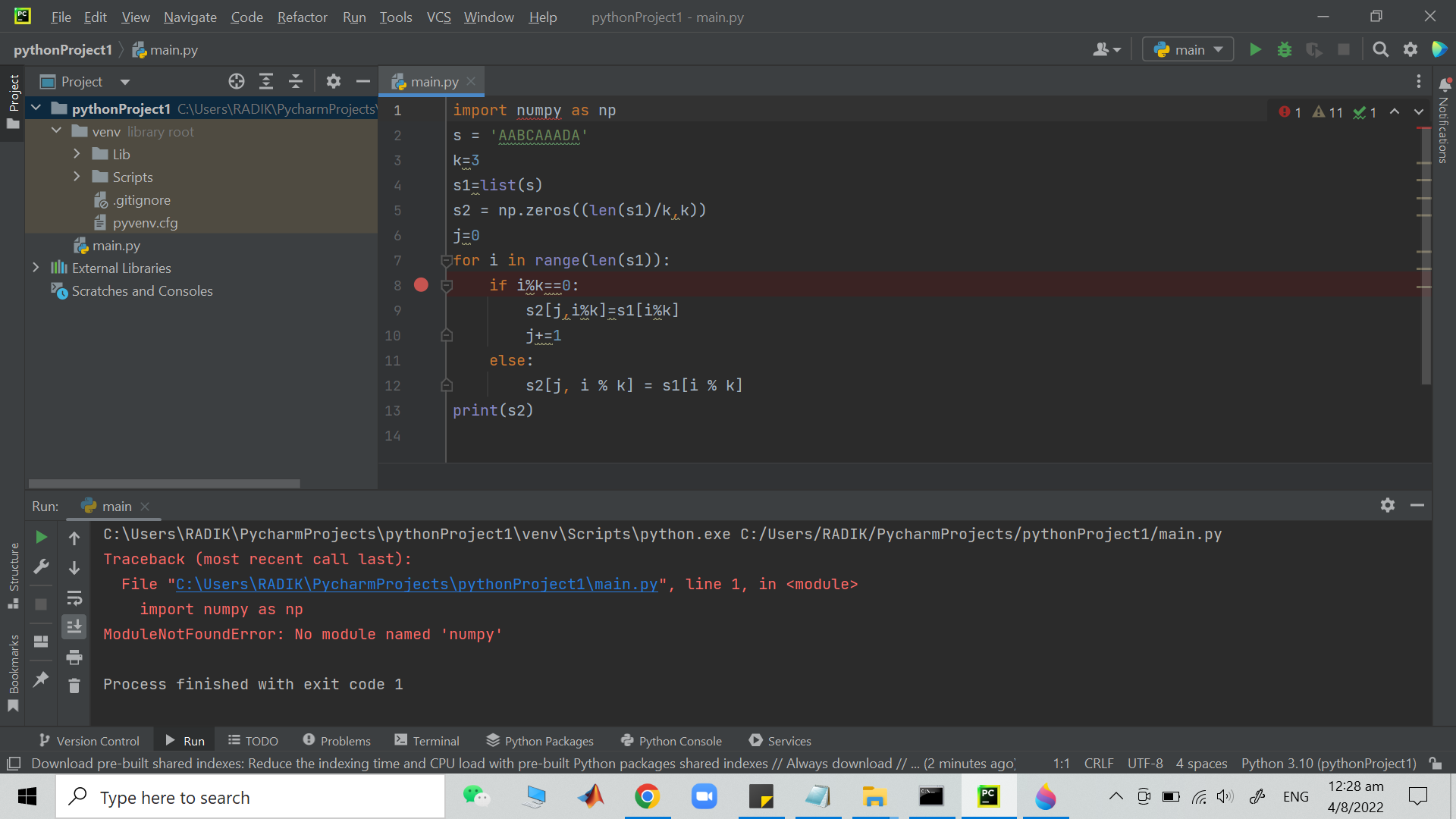Click the Run button to execute script
The height and width of the screenshot is (819, 1456).
click(x=1255, y=49)
